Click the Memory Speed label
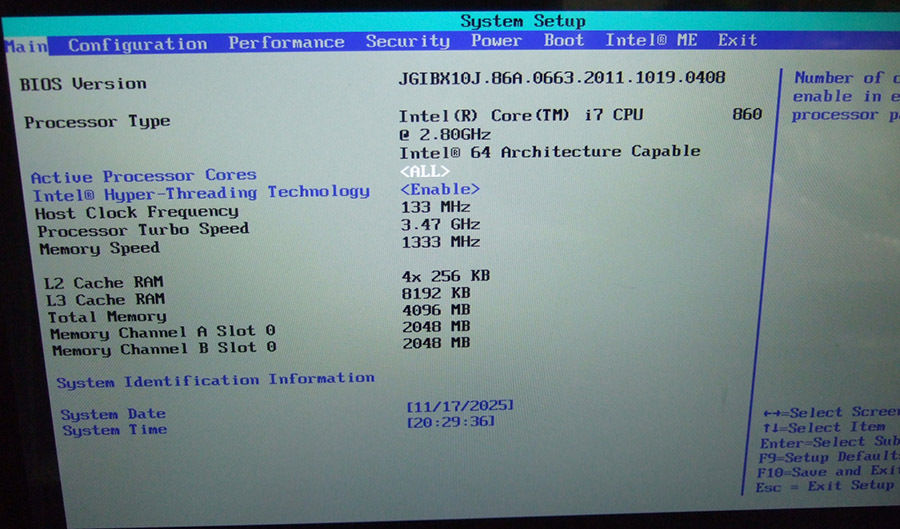 [99, 248]
